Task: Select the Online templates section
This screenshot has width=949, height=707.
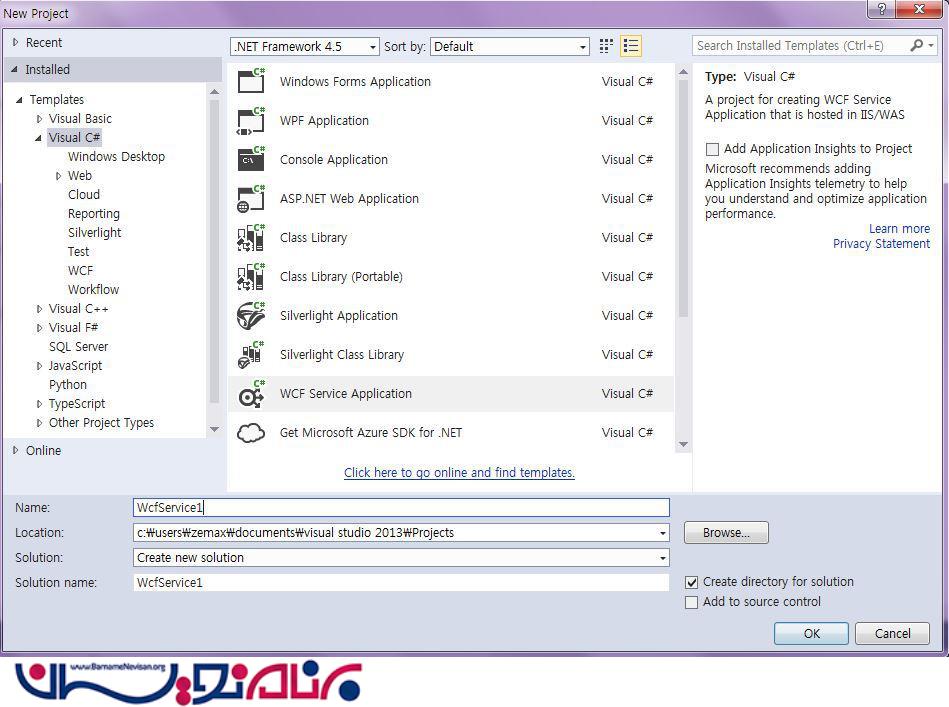Action: [x=43, y=450]
